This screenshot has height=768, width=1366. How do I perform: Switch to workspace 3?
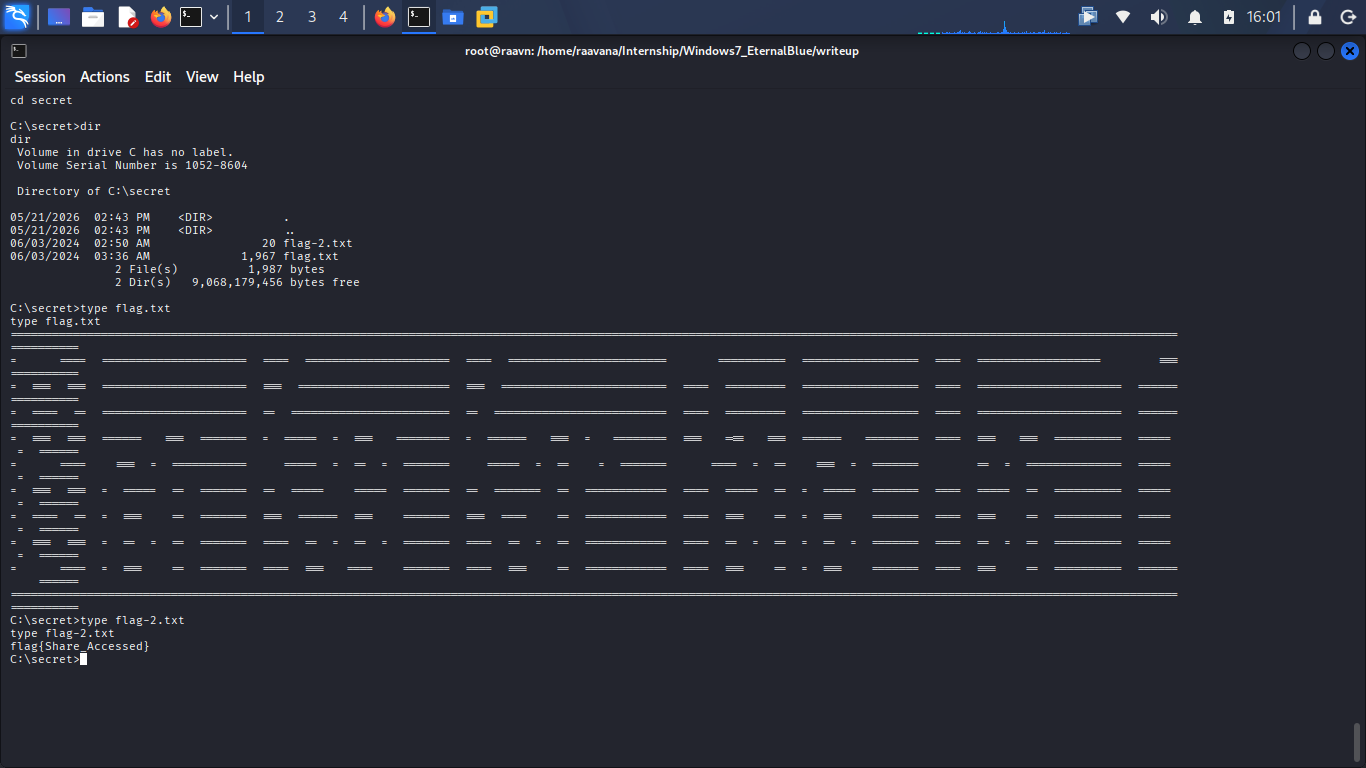coord(312,17)
